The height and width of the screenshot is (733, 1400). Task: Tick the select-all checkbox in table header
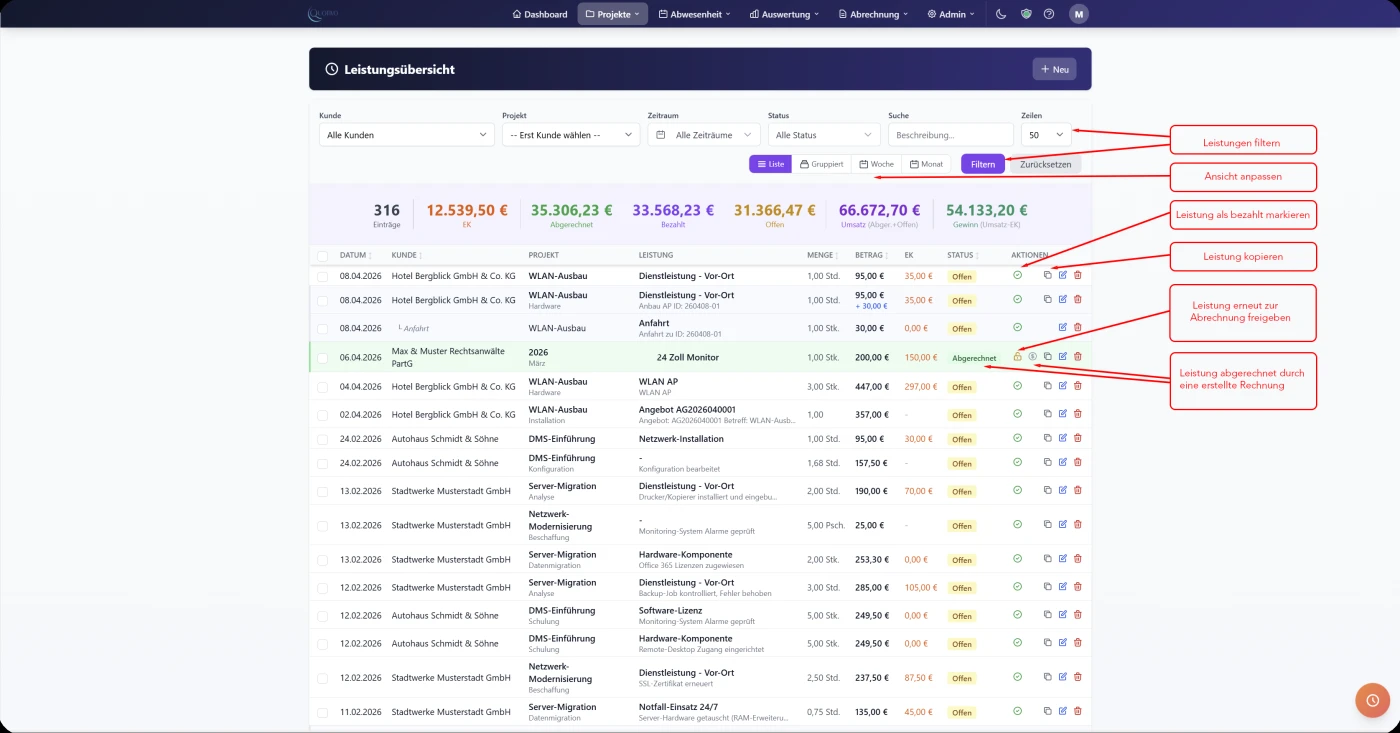pos(322,255)
